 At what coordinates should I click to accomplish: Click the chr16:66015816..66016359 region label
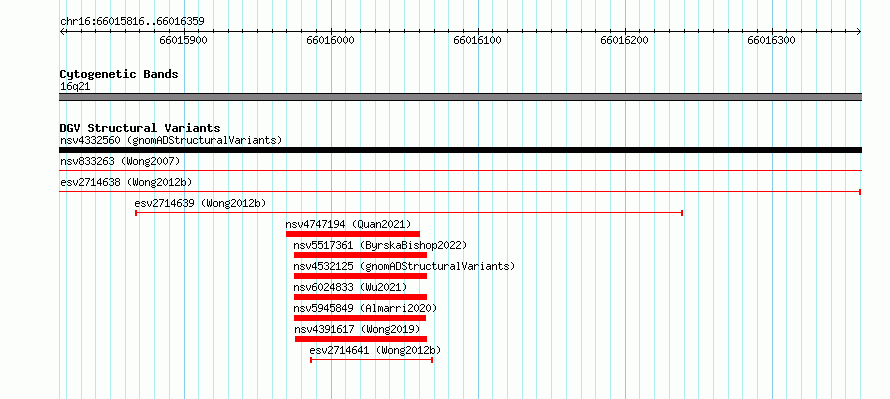pyautogui.click(x=132, y=22)
